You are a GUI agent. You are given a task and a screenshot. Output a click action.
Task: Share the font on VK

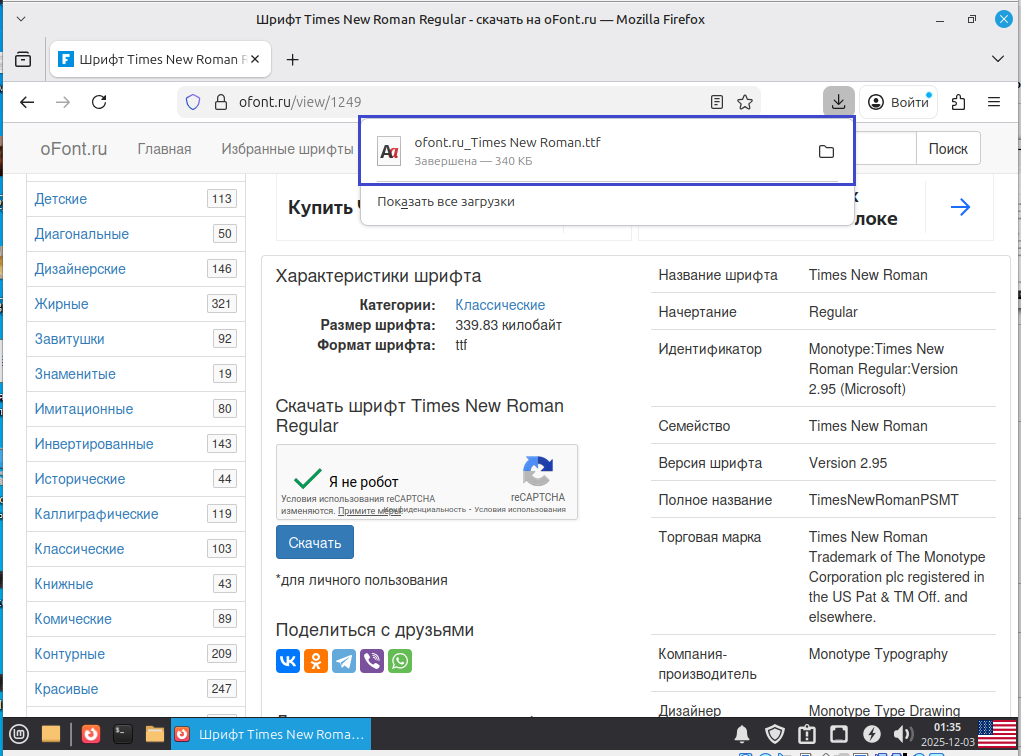coord(288,661)
